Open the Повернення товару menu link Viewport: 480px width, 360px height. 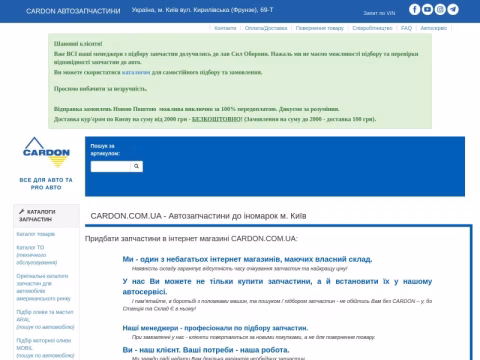click(320, 28)
